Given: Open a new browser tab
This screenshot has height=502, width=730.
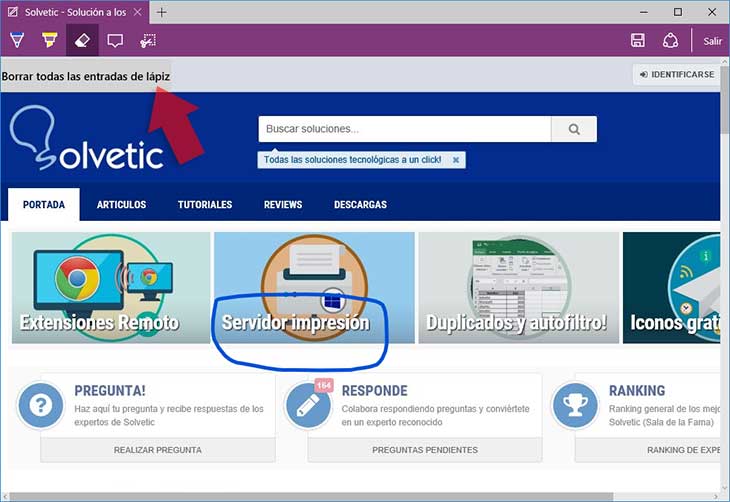Looking at the screenshot, I should point(162,12).
